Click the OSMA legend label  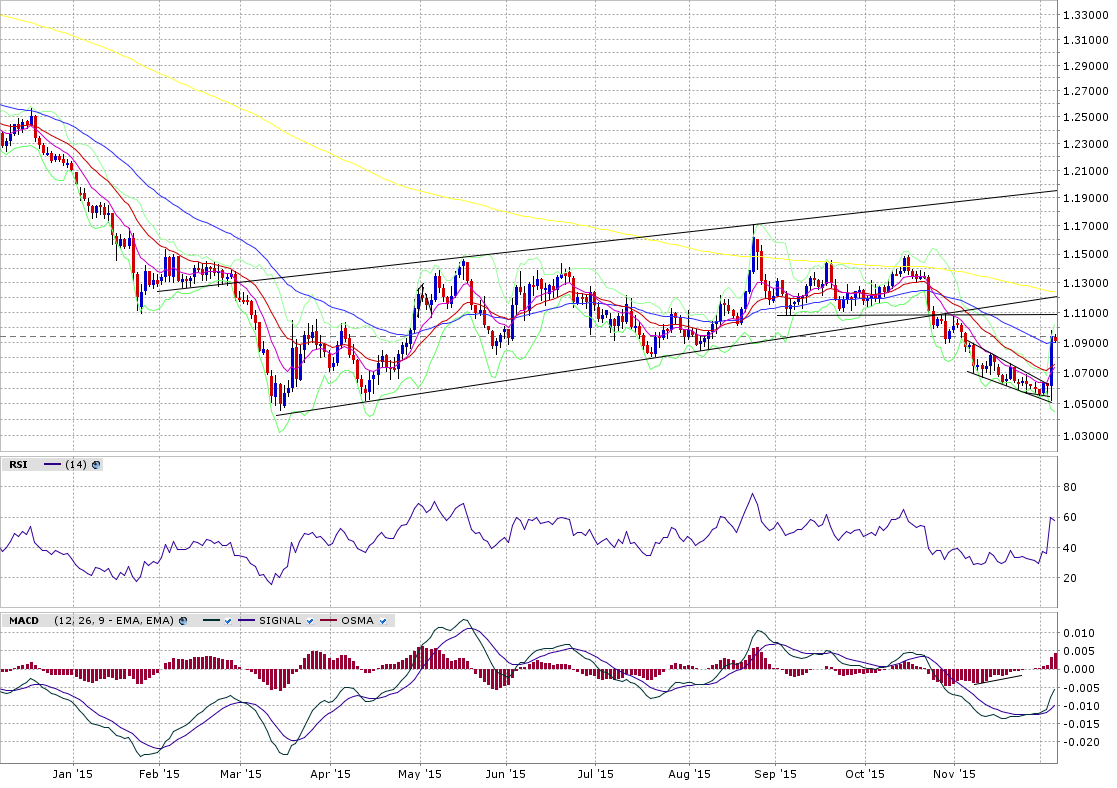(357, 620)
